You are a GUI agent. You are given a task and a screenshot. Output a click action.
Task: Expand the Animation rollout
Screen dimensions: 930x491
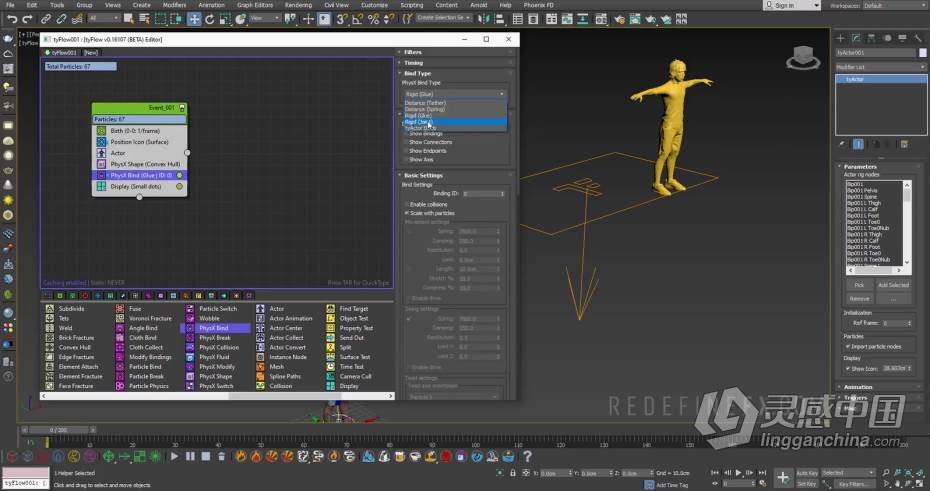(x=881, y=387)
